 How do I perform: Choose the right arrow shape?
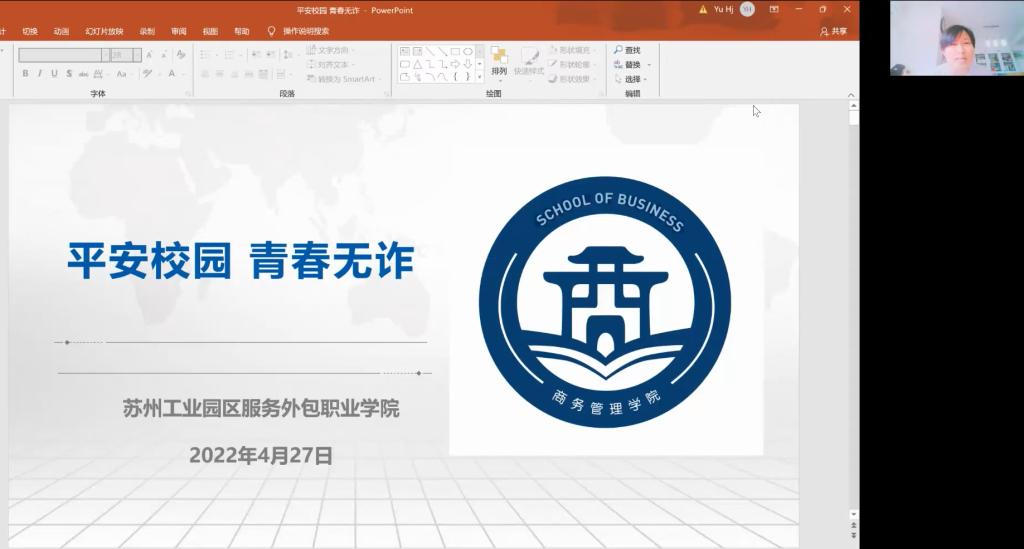click(455, 64)
